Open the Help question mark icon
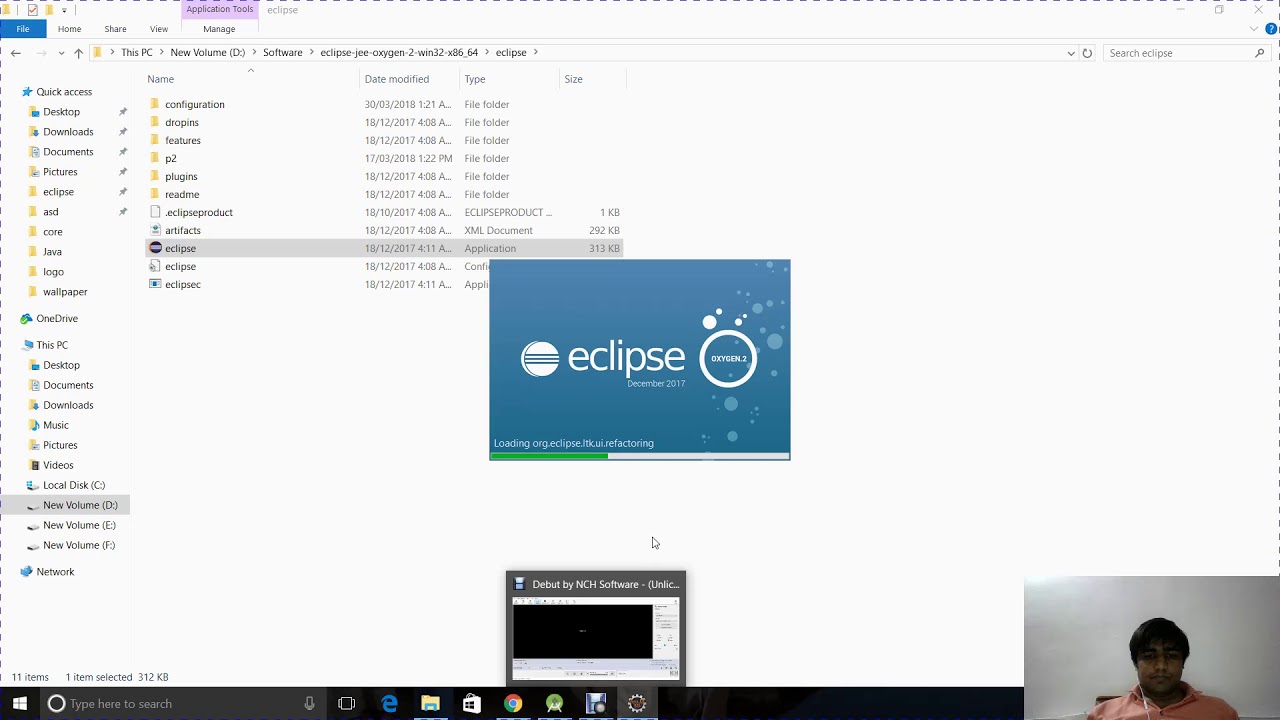This screenshot has height=720, width=1280. [1271, 29]
